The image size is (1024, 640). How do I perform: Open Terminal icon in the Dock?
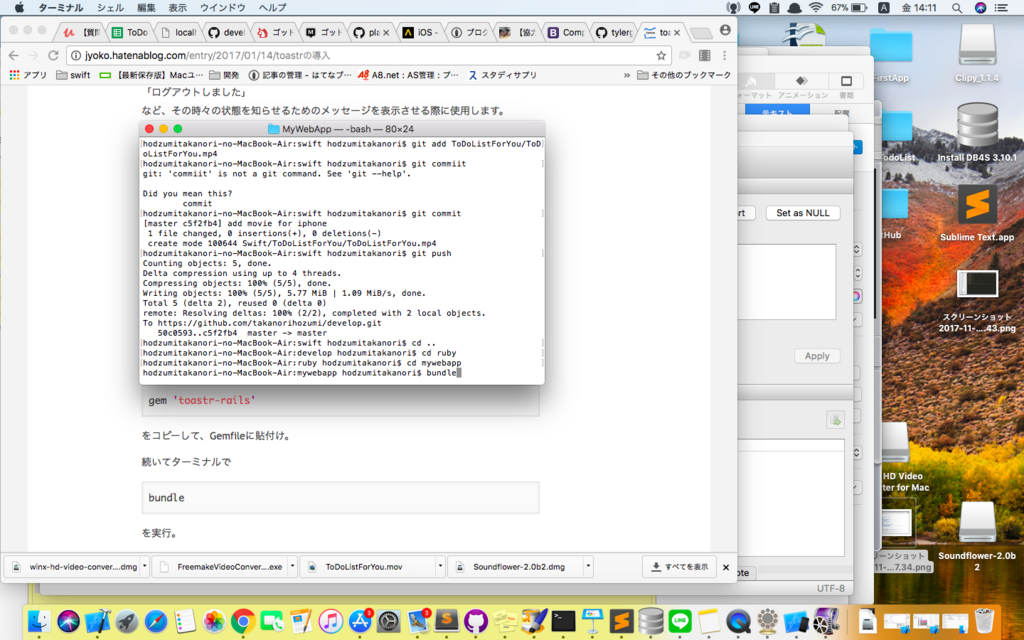[x=563, y=621]
